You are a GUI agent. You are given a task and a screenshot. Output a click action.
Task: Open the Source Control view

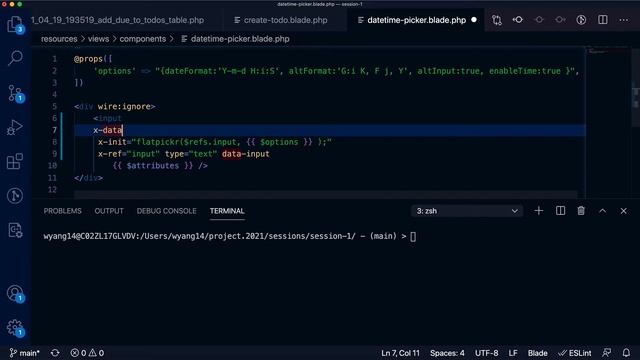15,93
